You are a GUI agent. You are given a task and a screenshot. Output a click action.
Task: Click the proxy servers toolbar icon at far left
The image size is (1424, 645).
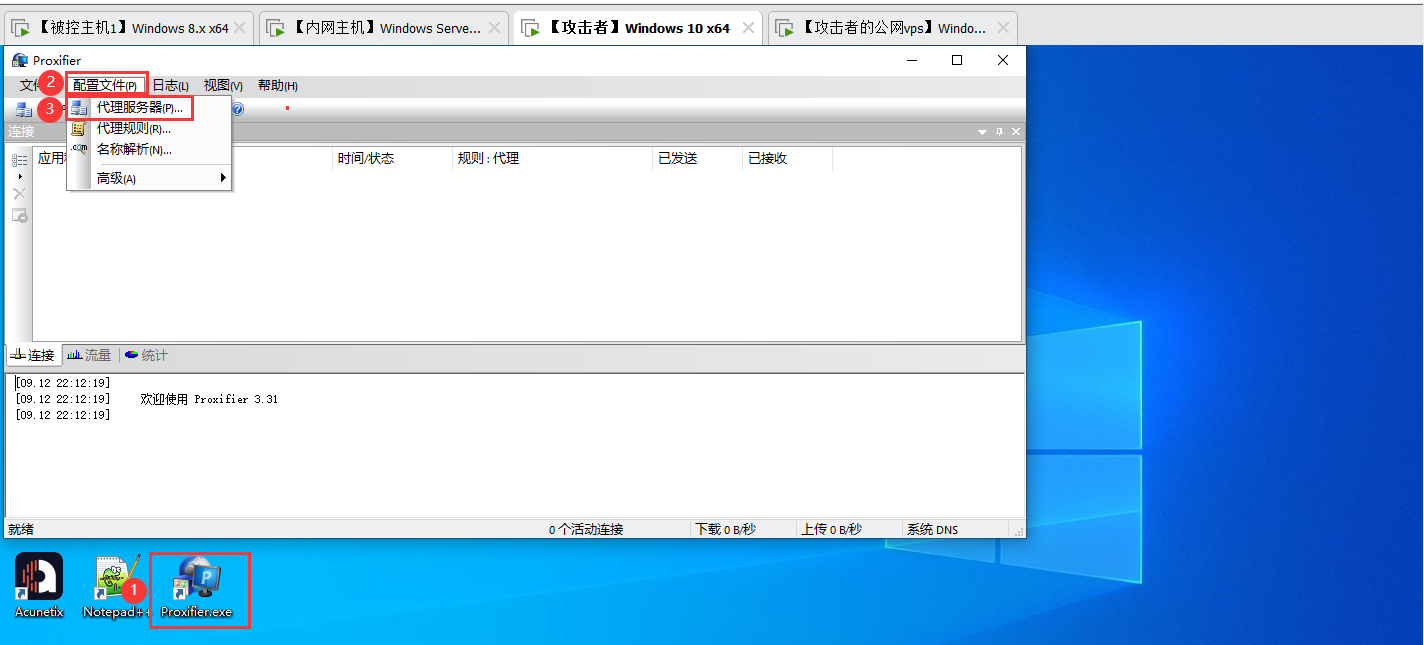pos(23,109)
